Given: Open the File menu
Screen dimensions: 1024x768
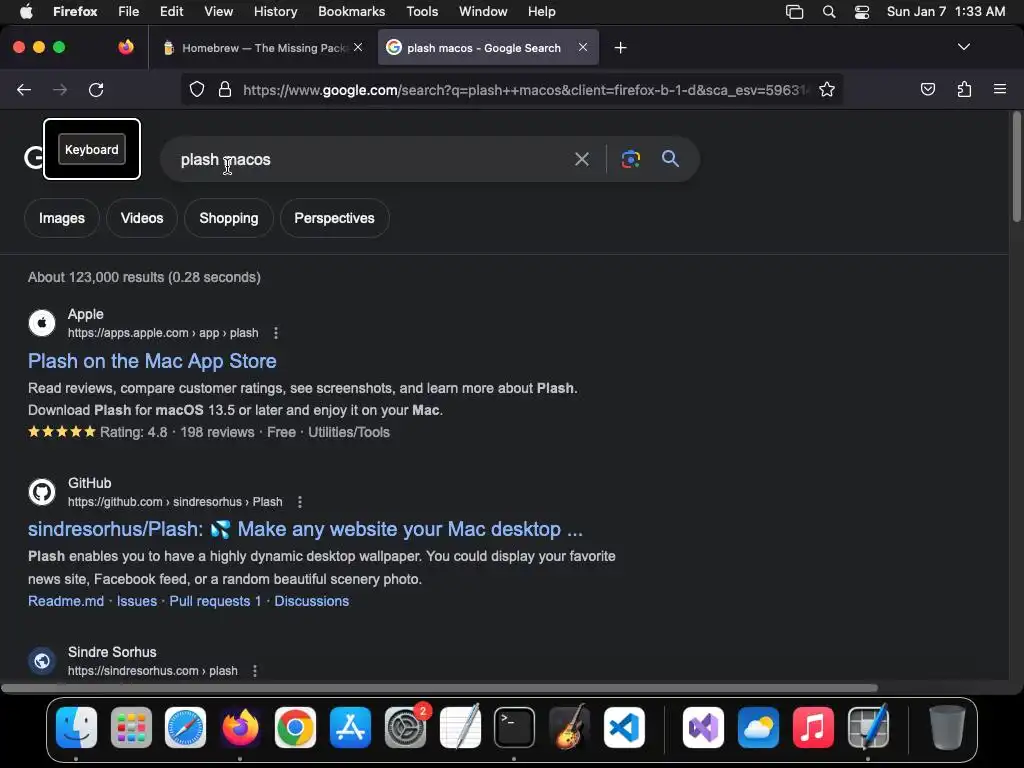Looking at the screenshot, I should [x=129, y=12].
